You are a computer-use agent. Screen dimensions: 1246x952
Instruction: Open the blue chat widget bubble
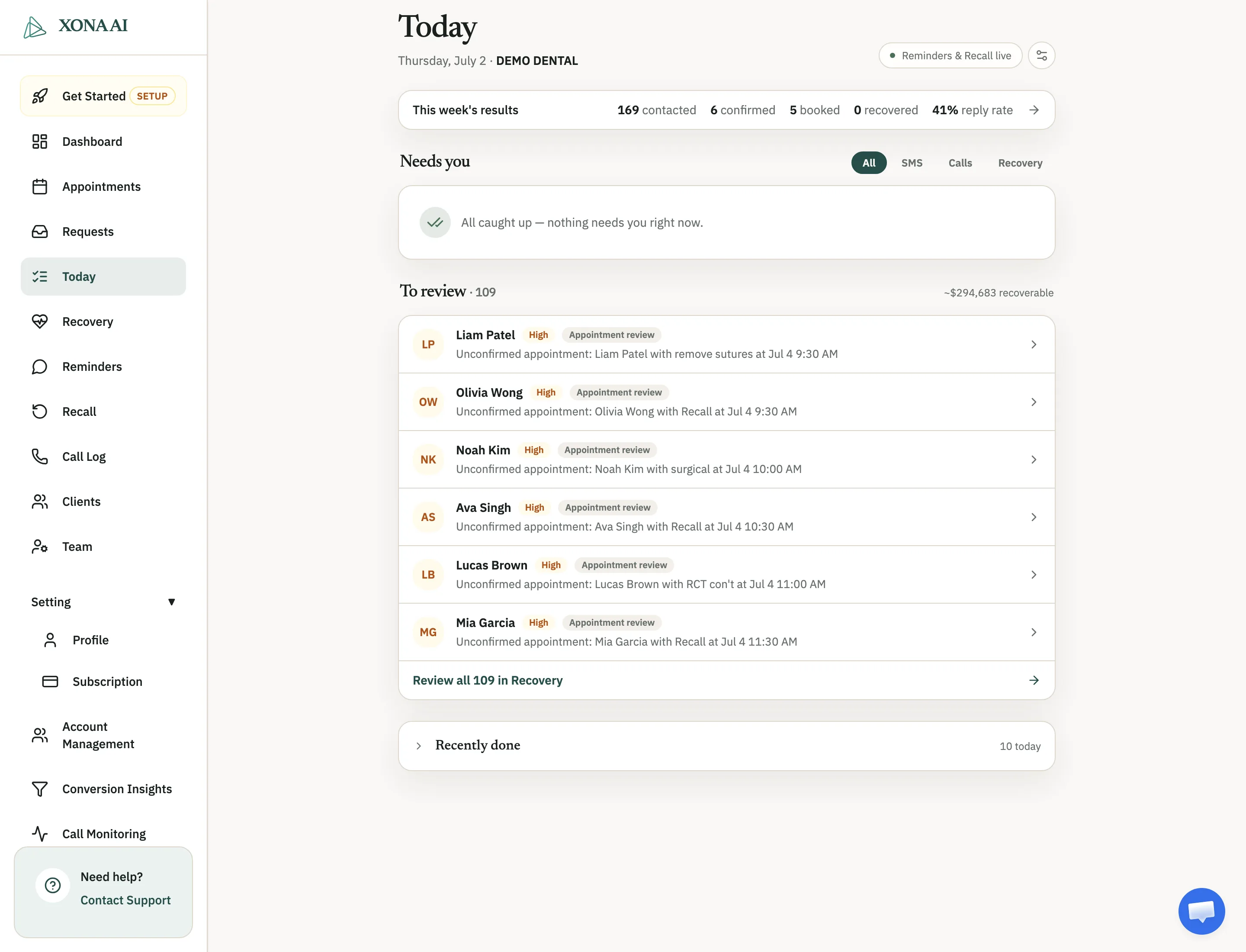1201,910
